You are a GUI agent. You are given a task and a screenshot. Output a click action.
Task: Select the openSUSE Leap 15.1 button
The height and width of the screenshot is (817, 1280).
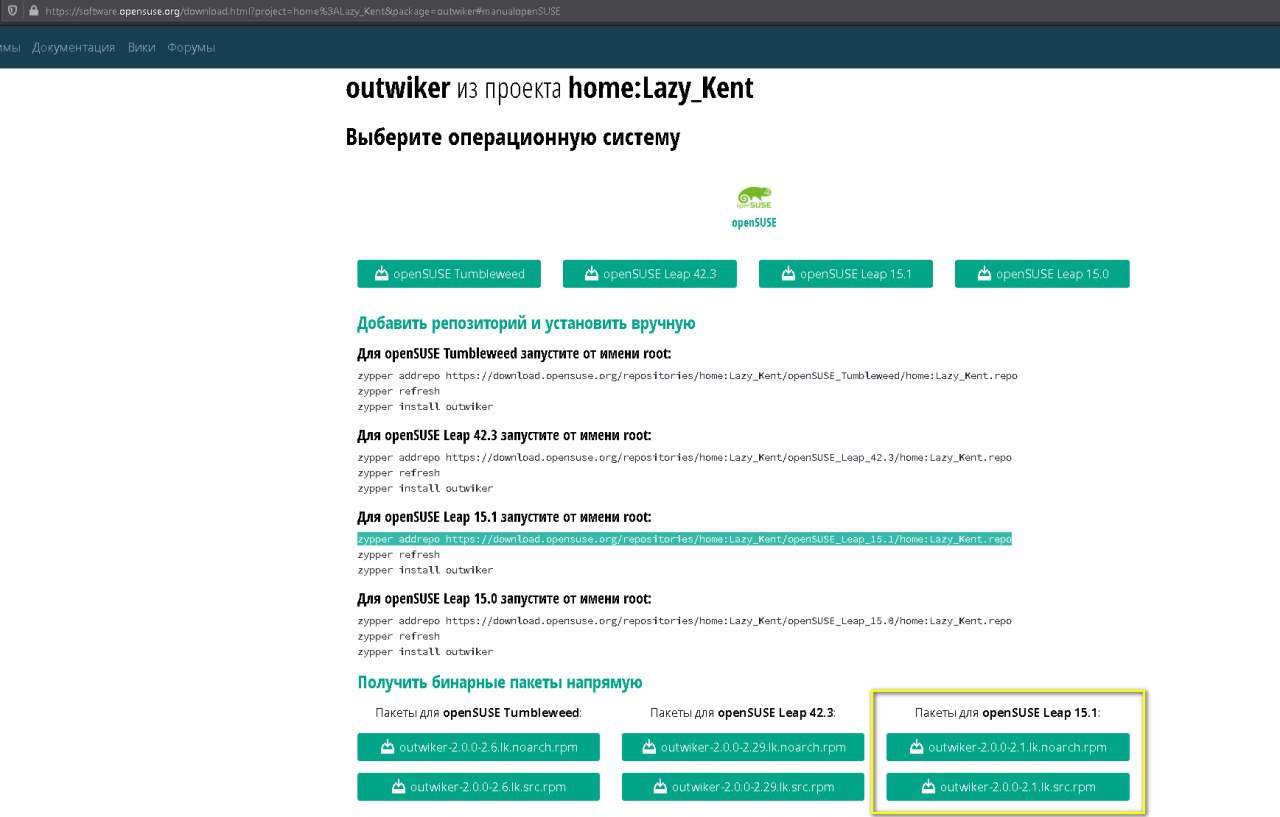click(x=846, y=274)
